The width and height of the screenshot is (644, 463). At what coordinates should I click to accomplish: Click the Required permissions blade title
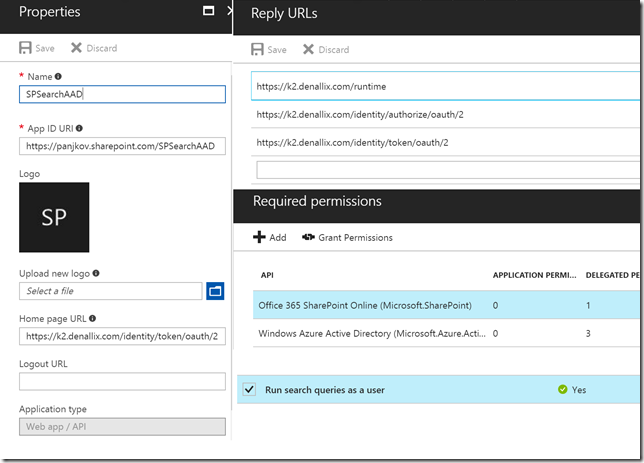click(x=317, y=201)
